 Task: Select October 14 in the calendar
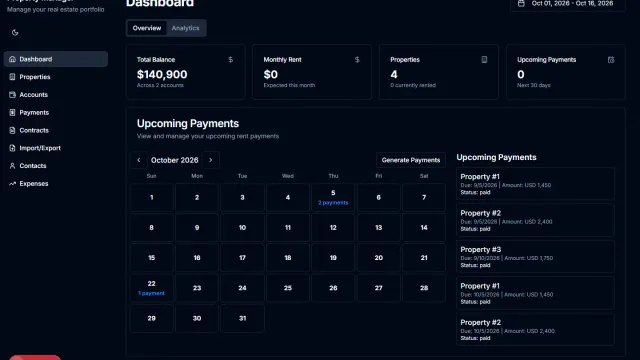pos(424,228)
